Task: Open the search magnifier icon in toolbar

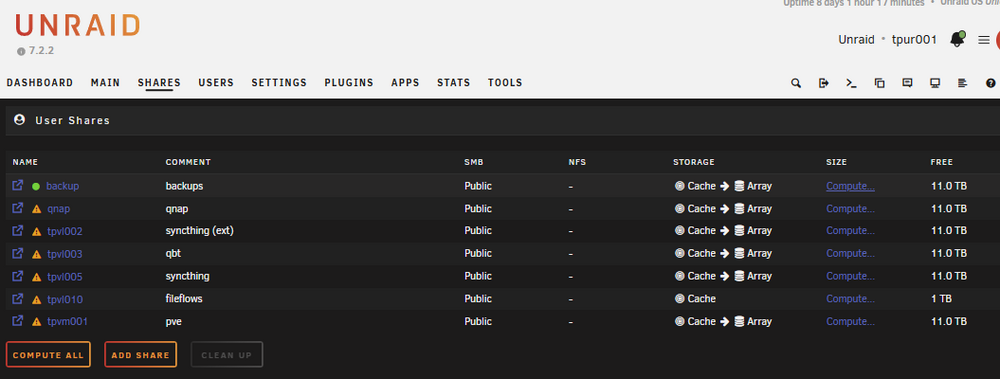Action: (x=796, y=83)
